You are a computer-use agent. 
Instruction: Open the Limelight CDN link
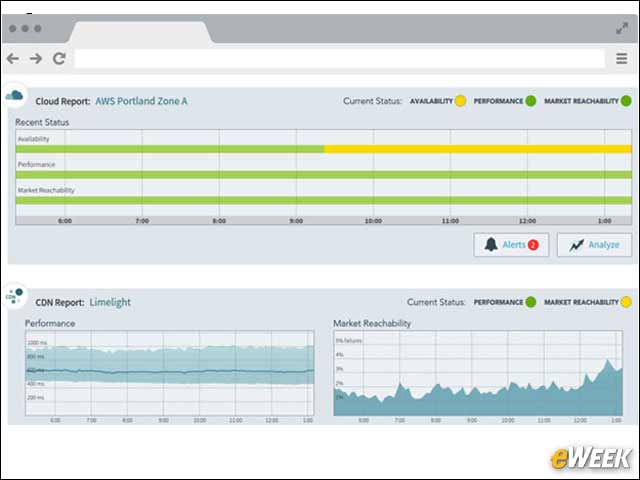point(110,302)
